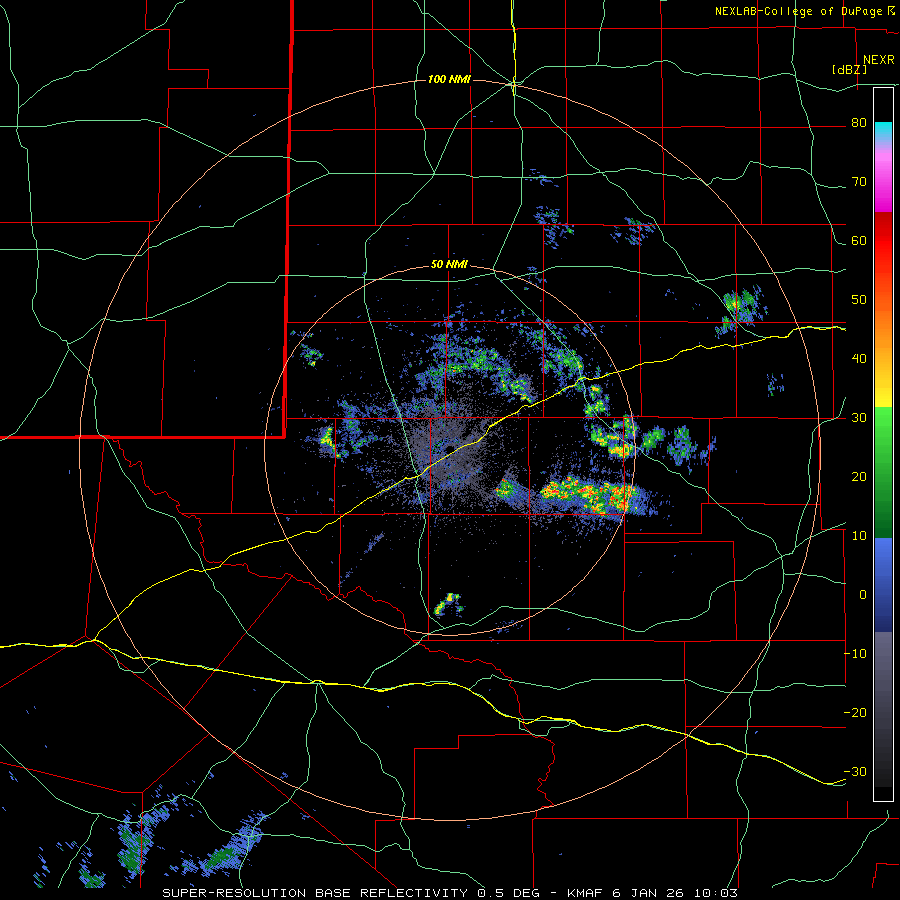Click the radar site center black dot
The height and width of the screenshot is (900, 900).
(x=450, y=448)
